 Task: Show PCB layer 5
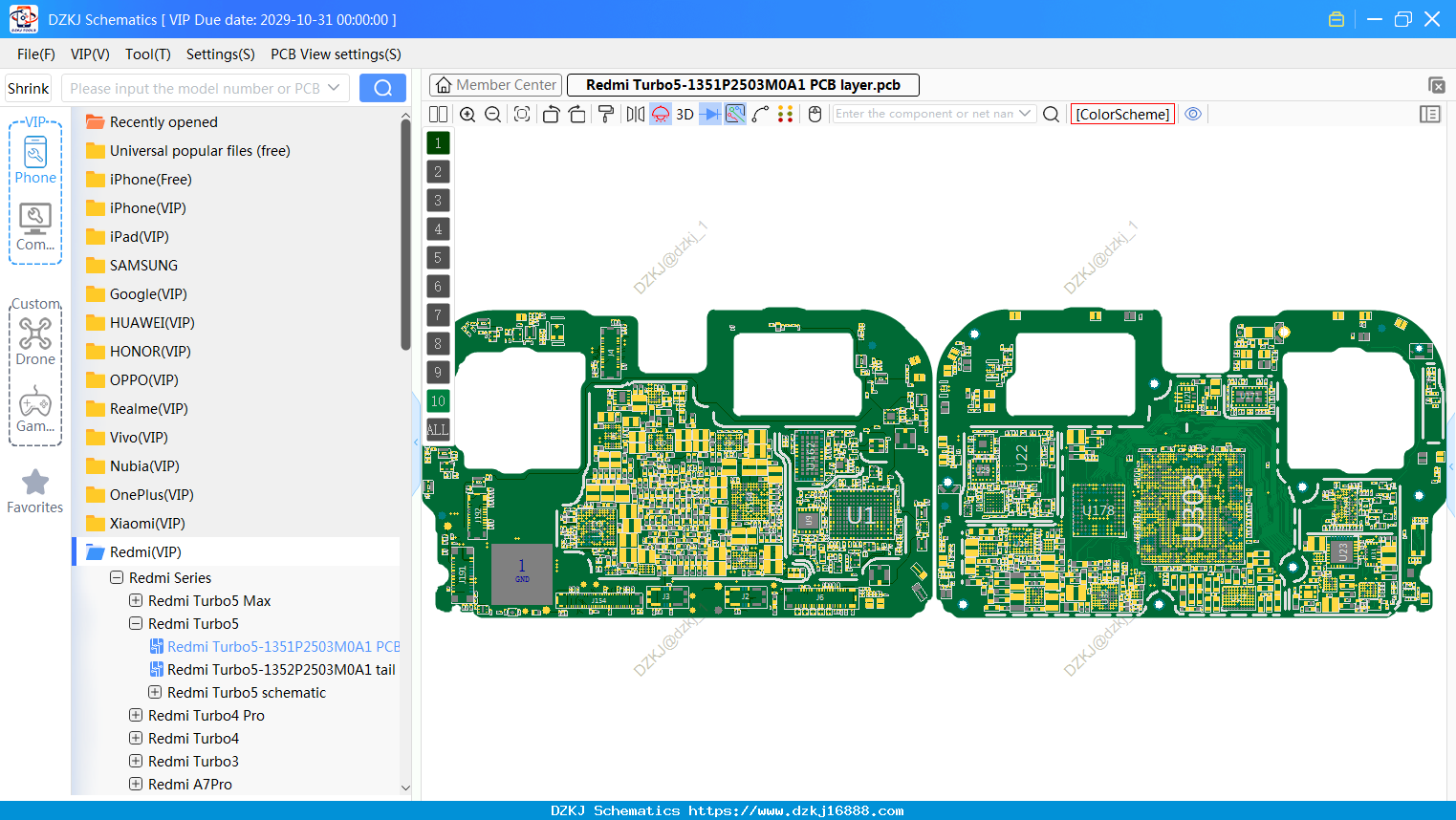click(438, 258)
